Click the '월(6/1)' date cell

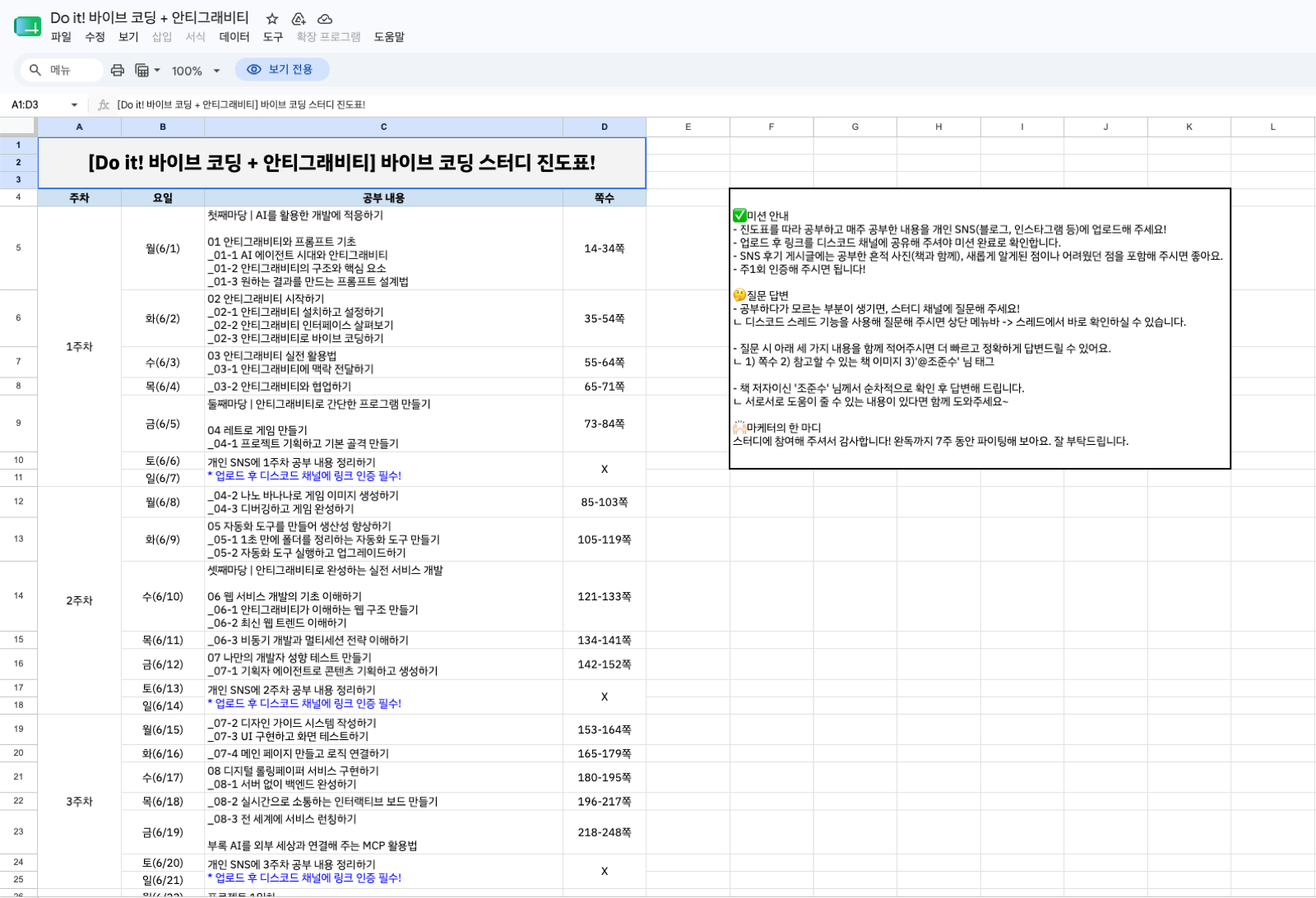tap(163, 248)
